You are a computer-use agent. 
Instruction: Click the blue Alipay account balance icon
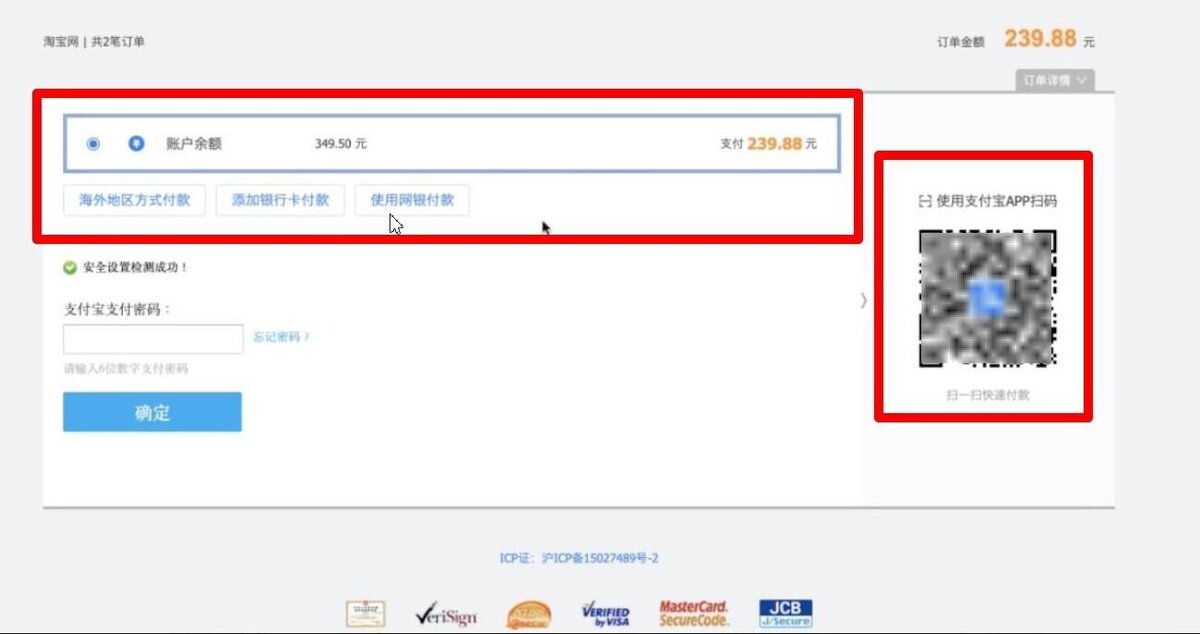pos(136,144)
